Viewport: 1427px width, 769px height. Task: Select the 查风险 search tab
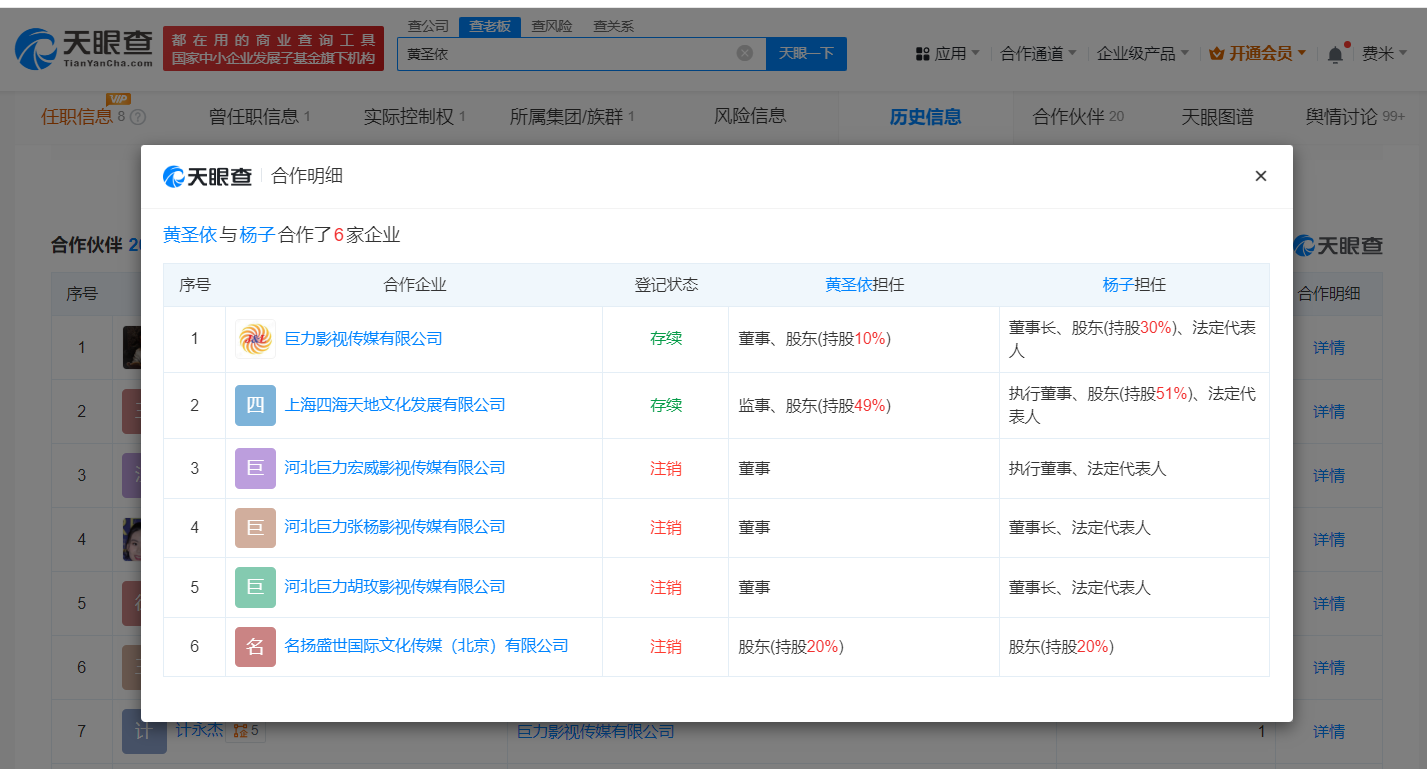[x=552, y=26]
